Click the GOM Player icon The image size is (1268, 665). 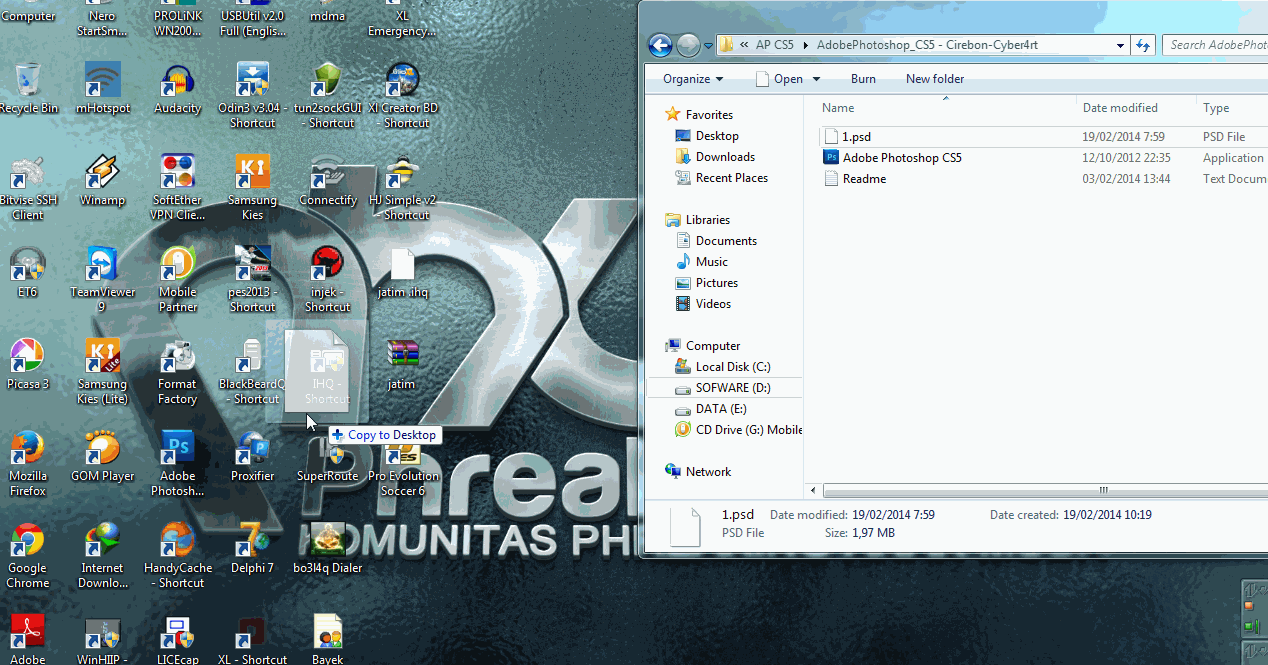click(x=103, y=457)
